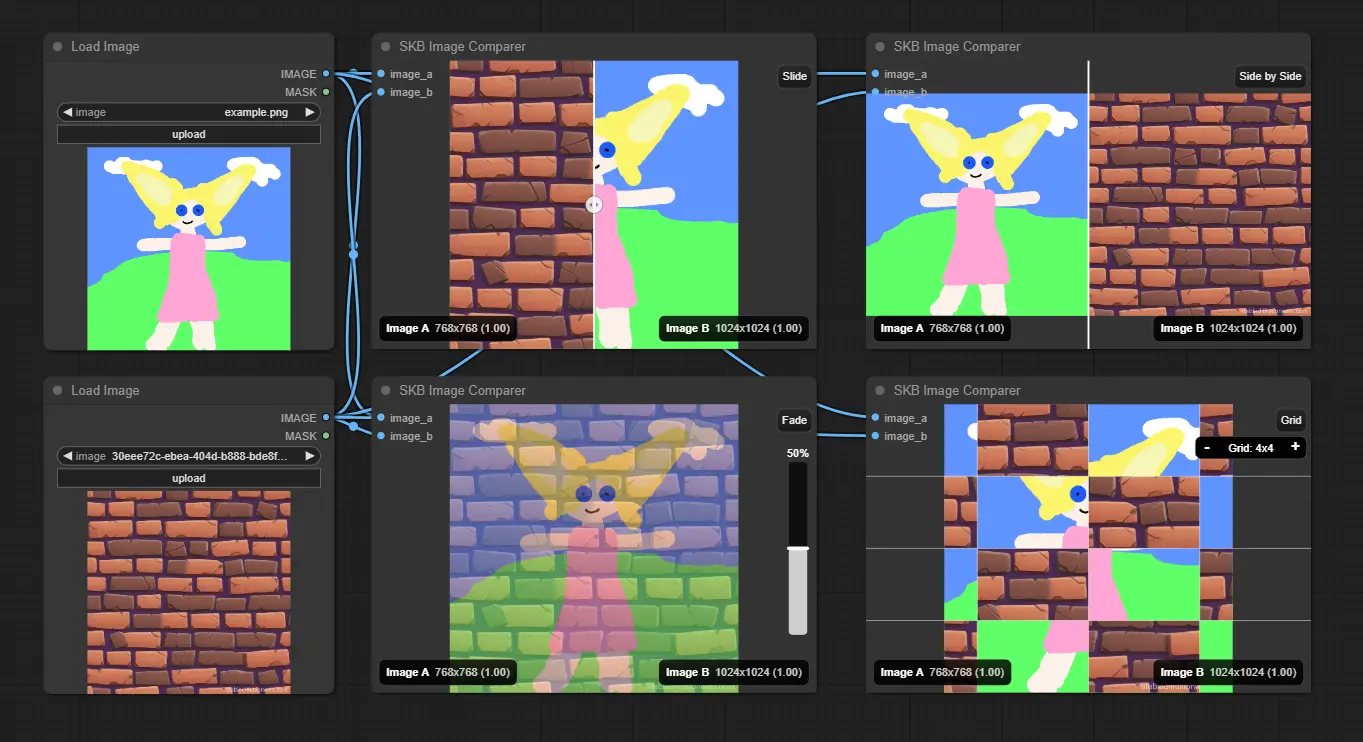Click the brick wall preview in the bottom Load Image node
Screen dimensions: 1363x742
188,591
